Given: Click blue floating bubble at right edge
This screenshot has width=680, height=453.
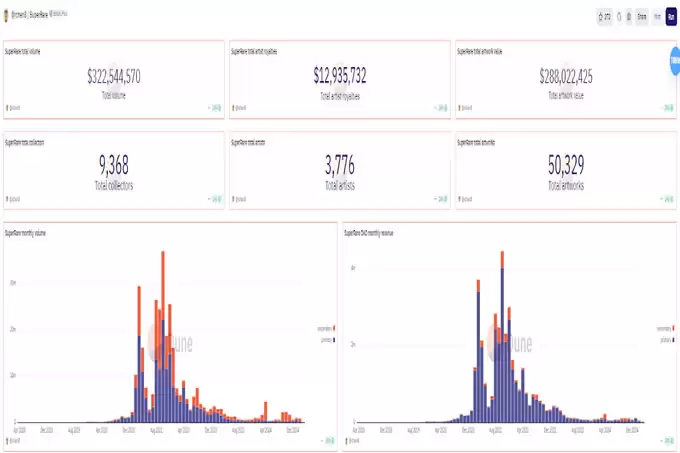Looking at the screenshot, I should click(x=675, y=61).
